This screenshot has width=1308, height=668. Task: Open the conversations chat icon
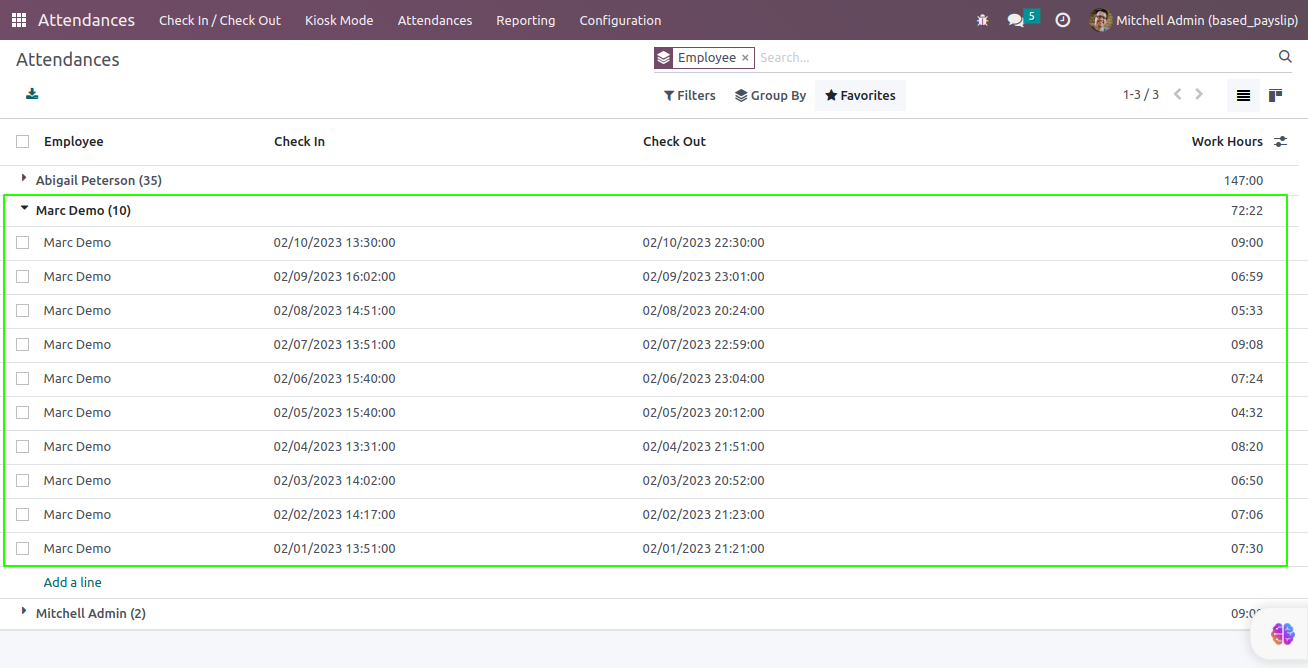pyautogui.click(x=1016, y=20)
